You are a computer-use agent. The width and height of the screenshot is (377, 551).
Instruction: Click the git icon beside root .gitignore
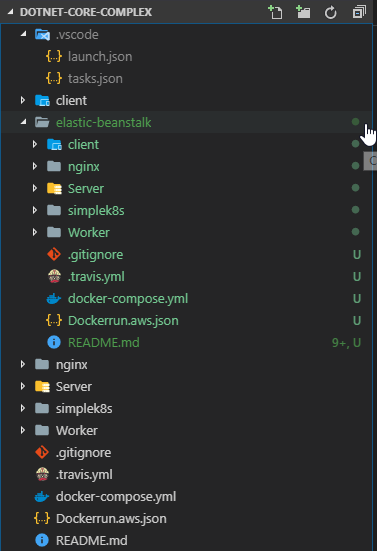point(42,452)
